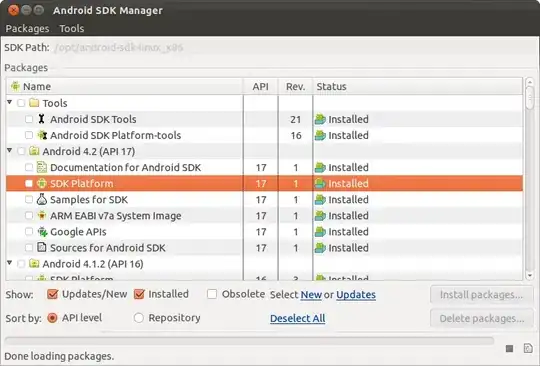
Task: Click the stop loading square icon at bottom
Action: (509, 349)
